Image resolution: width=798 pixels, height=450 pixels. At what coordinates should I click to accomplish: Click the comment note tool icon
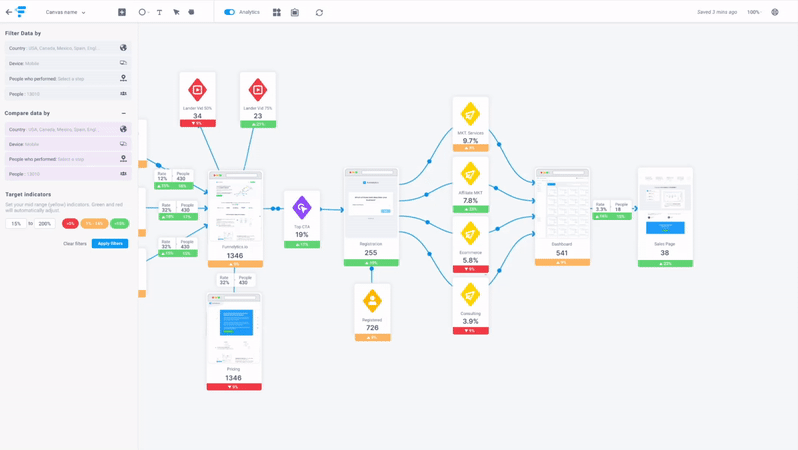[192, 12]
